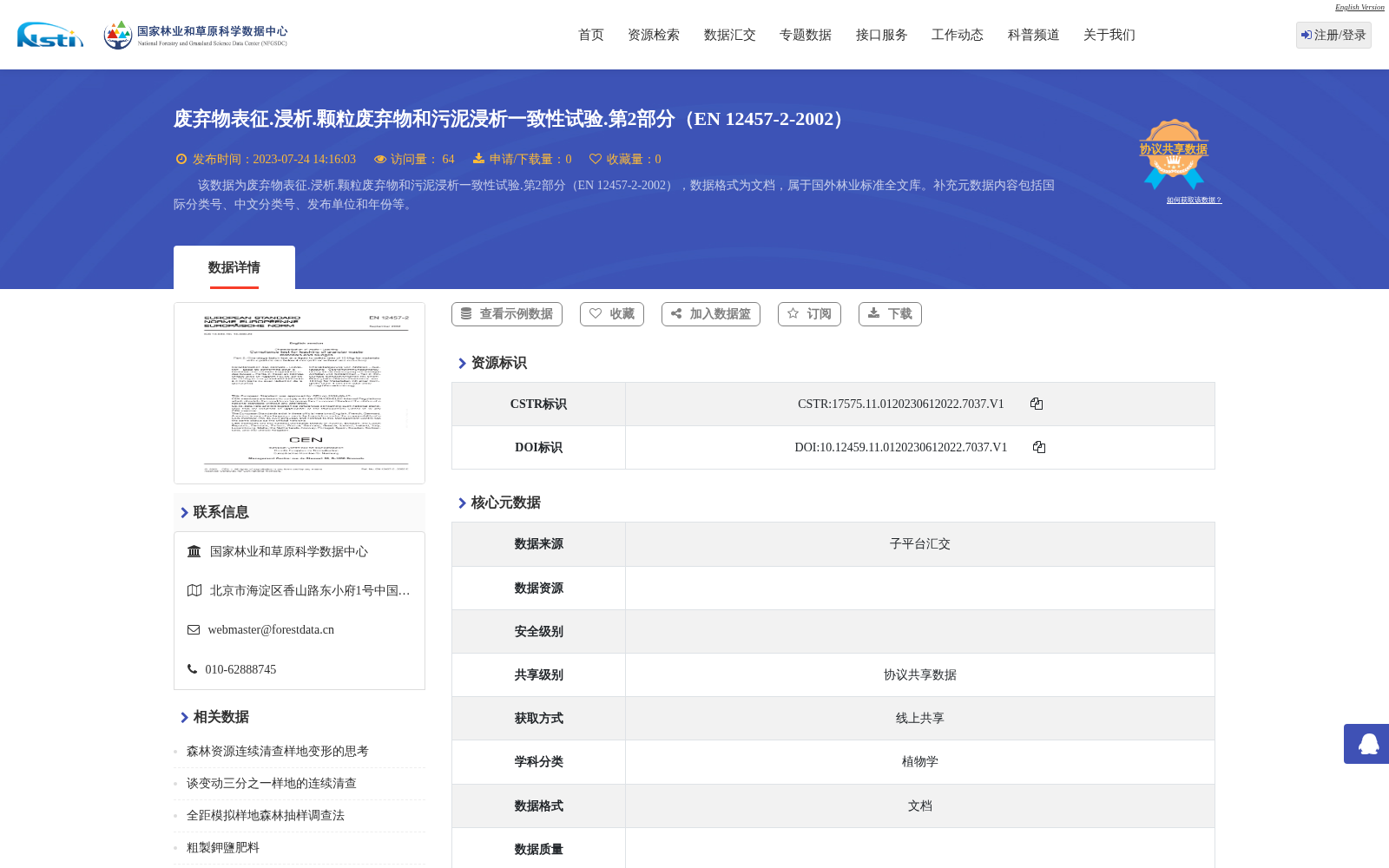Collapse the 核心元数据 section chevron
This screenshot has height=868, width=1389.
point(462,503)
